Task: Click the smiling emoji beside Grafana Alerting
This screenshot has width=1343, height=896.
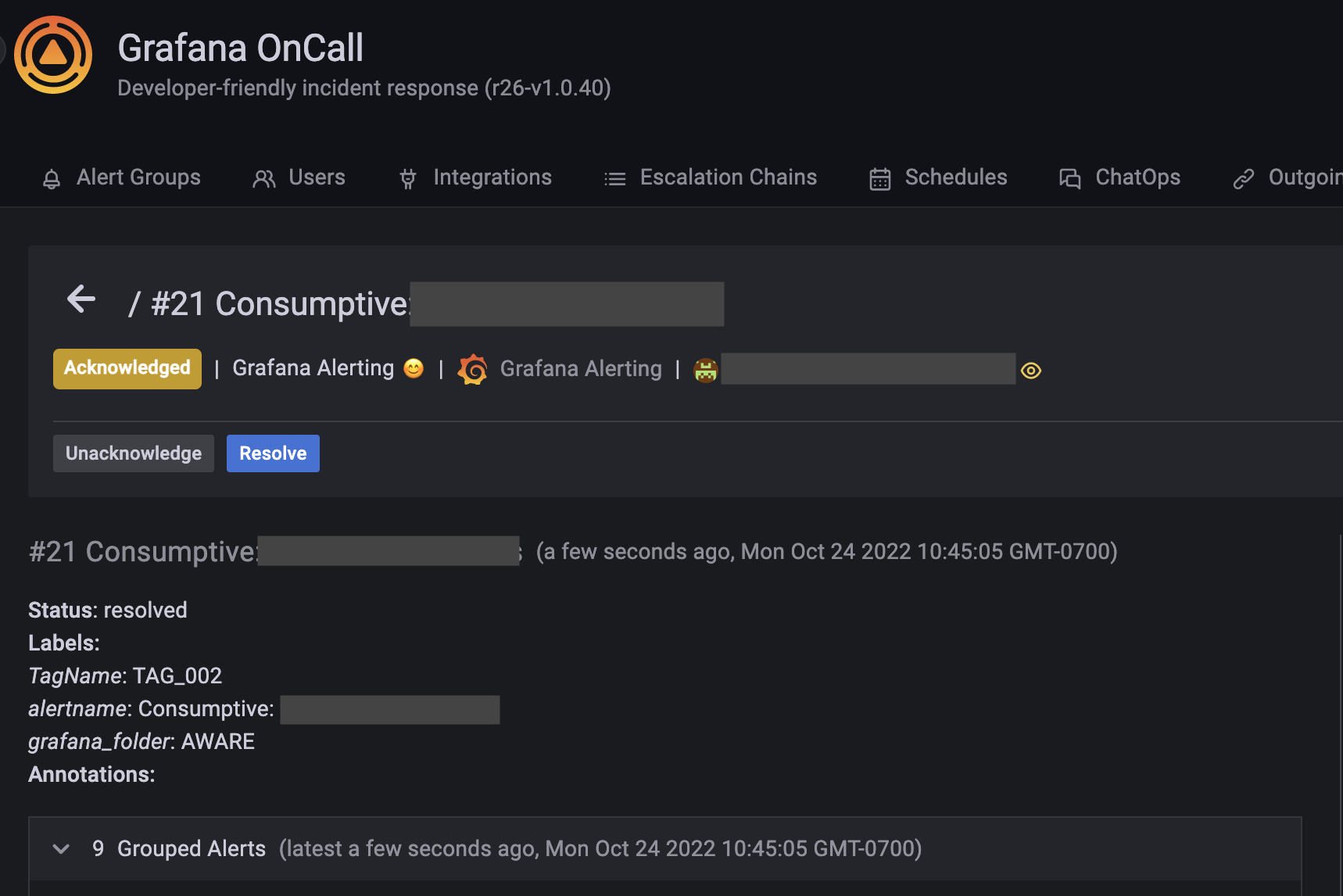Action: pyautogui.click(x=414, y=367)
